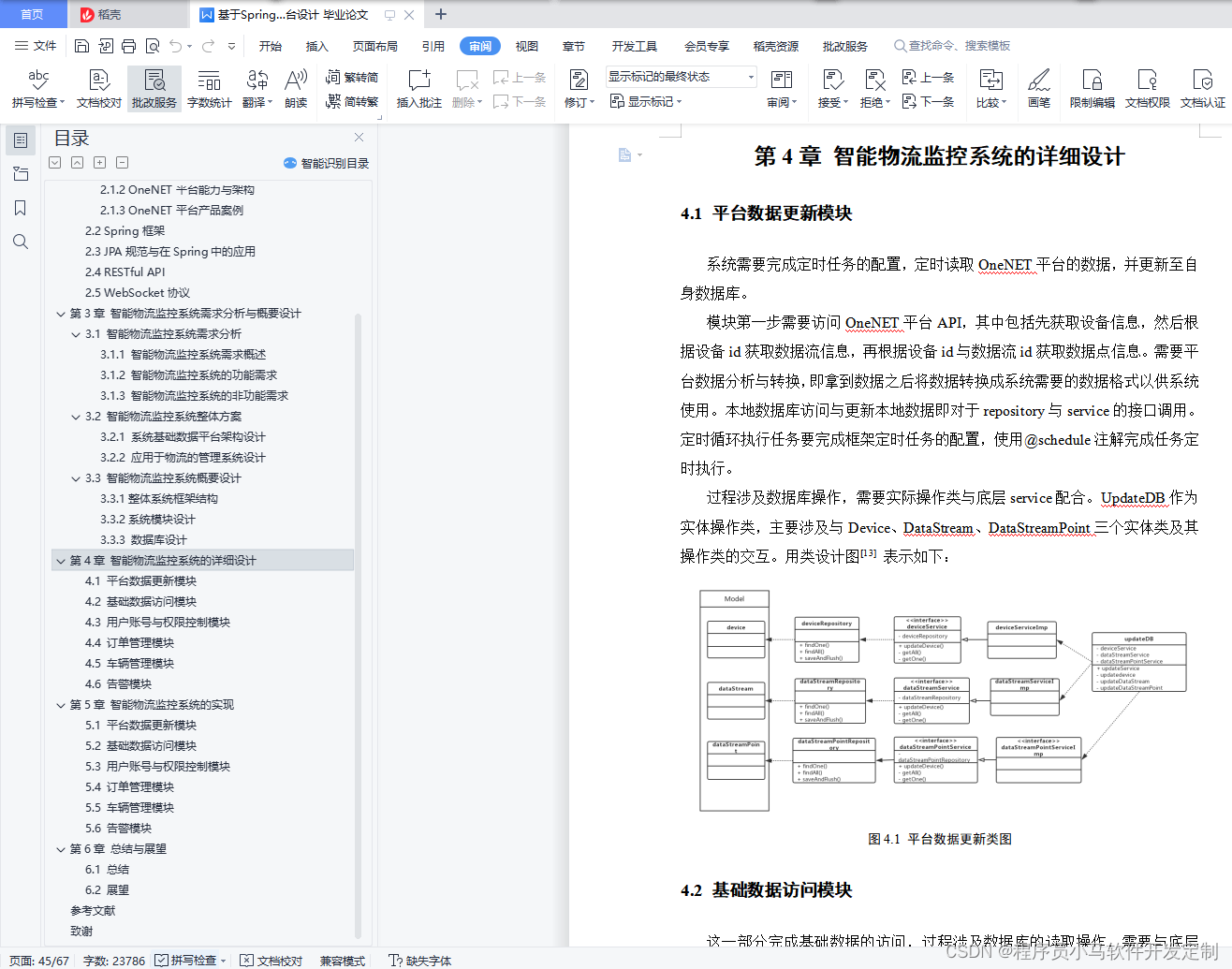Open 限制编辑 restrict editing
The image size is (1232, 969).
point(1093,89)
